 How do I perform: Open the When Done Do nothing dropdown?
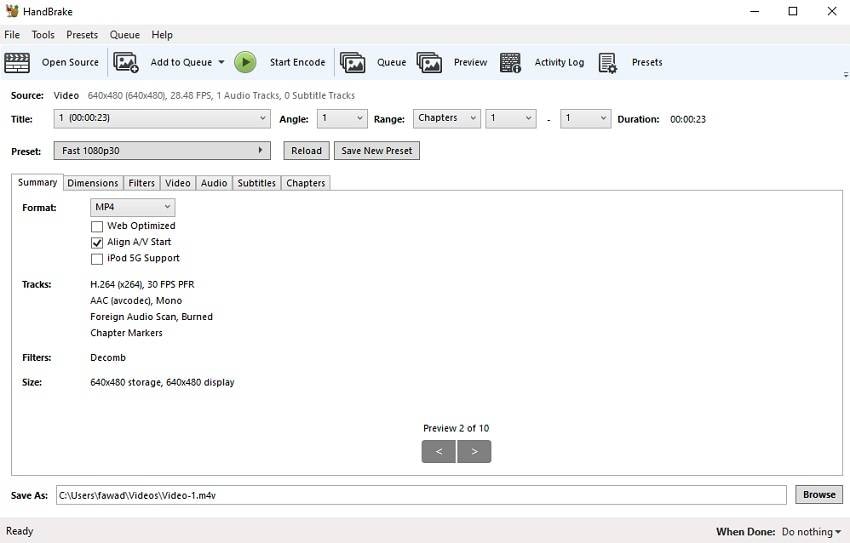pos(811,532)
